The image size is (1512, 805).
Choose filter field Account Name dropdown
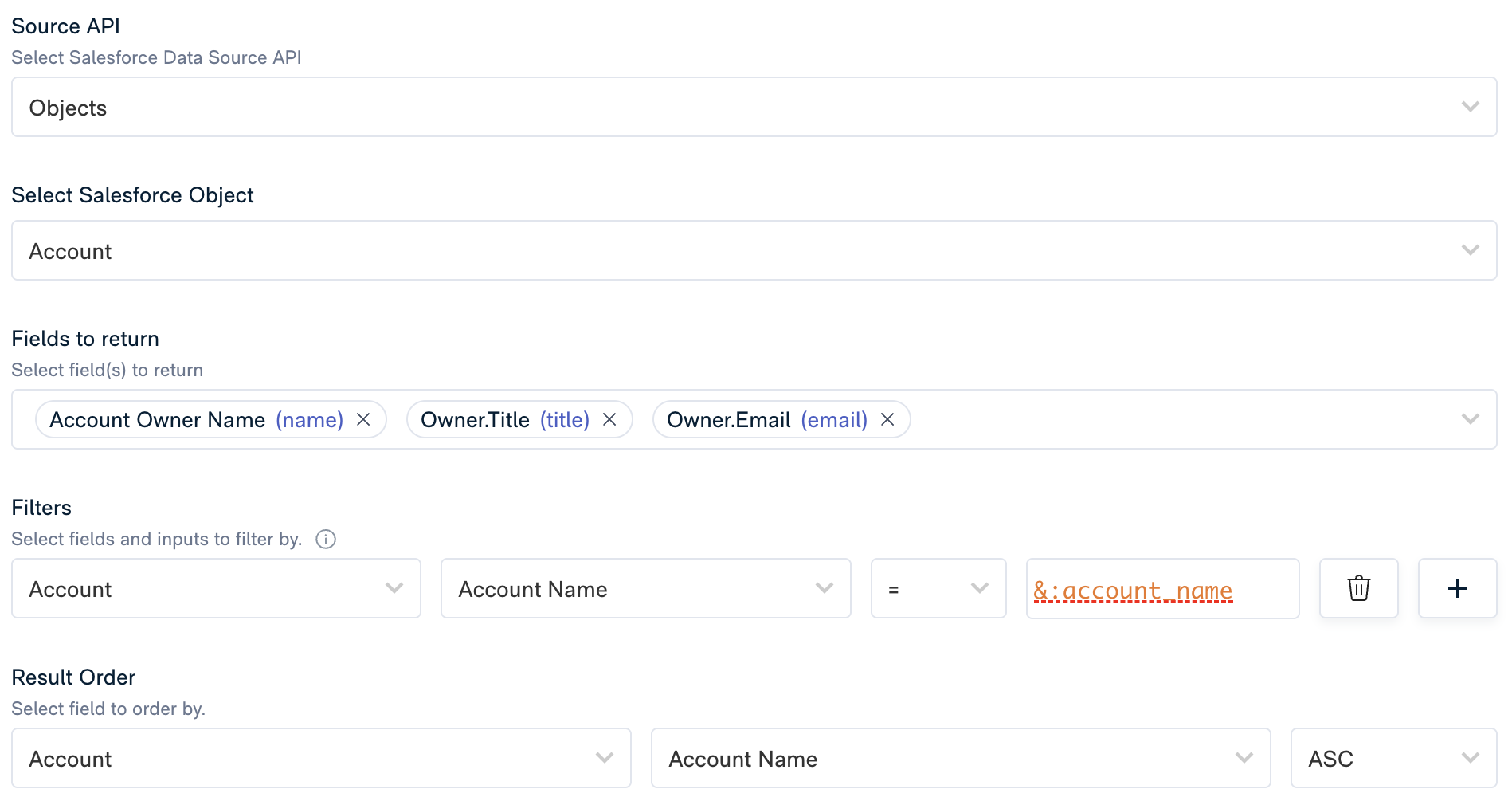coord(645,588)
